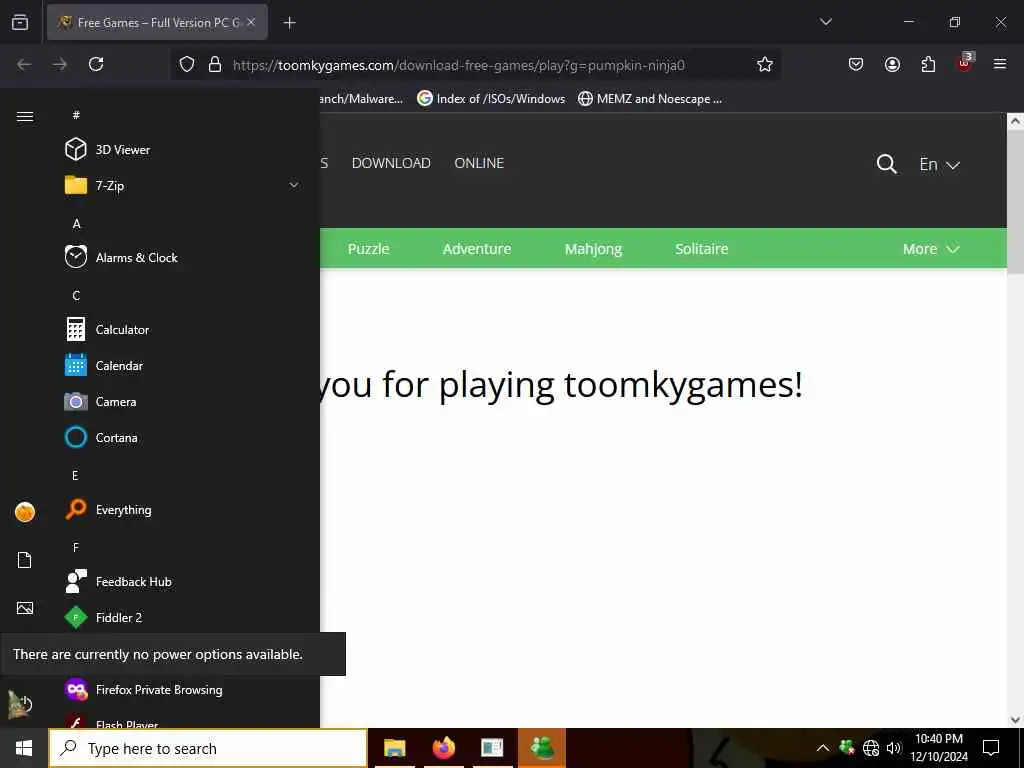Bookmark this page with star
Screen dimensions: 1024x768
765,64
